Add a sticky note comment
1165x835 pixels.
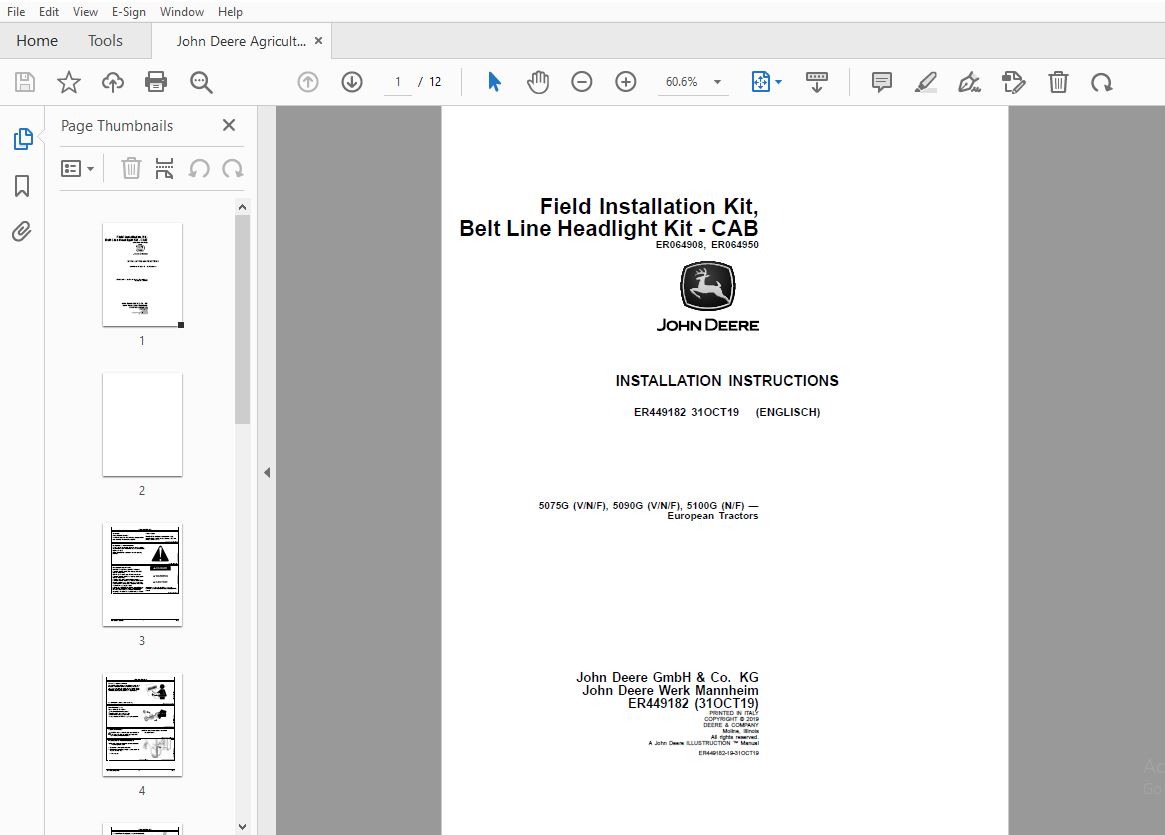tap(881, 82)
